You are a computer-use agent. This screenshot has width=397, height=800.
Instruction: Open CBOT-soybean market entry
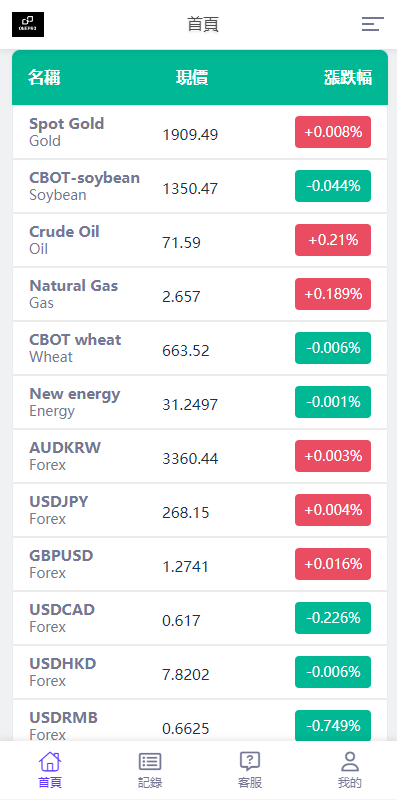(x=200, y=186)
